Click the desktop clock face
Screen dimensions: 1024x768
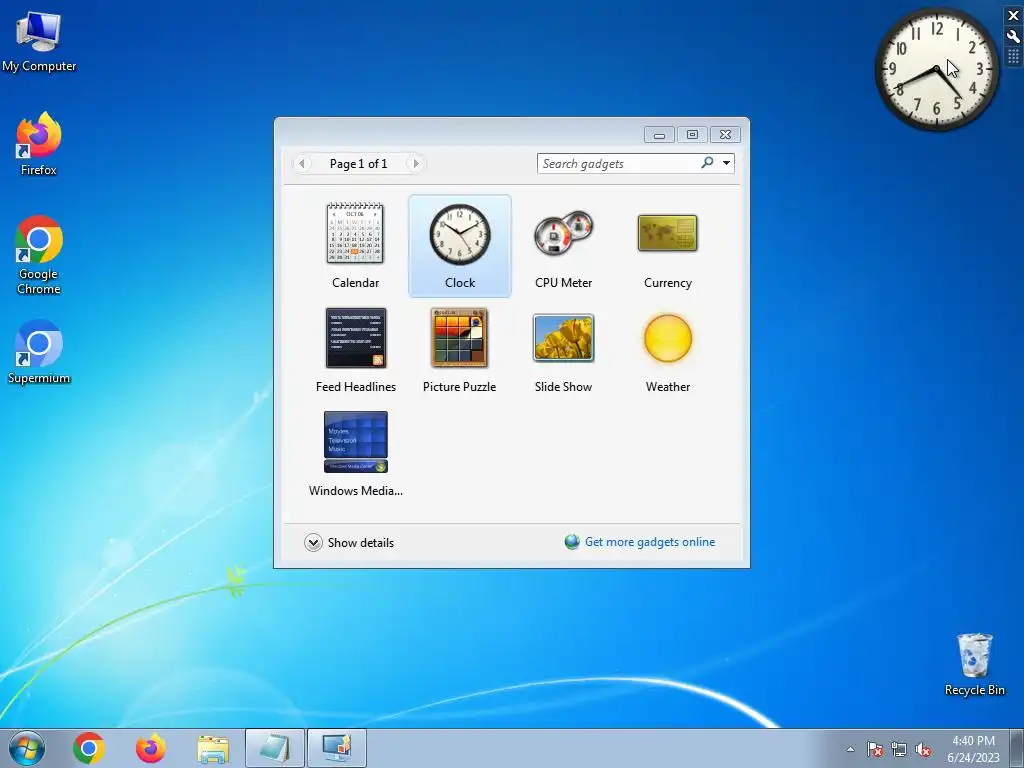coord(936,69)
